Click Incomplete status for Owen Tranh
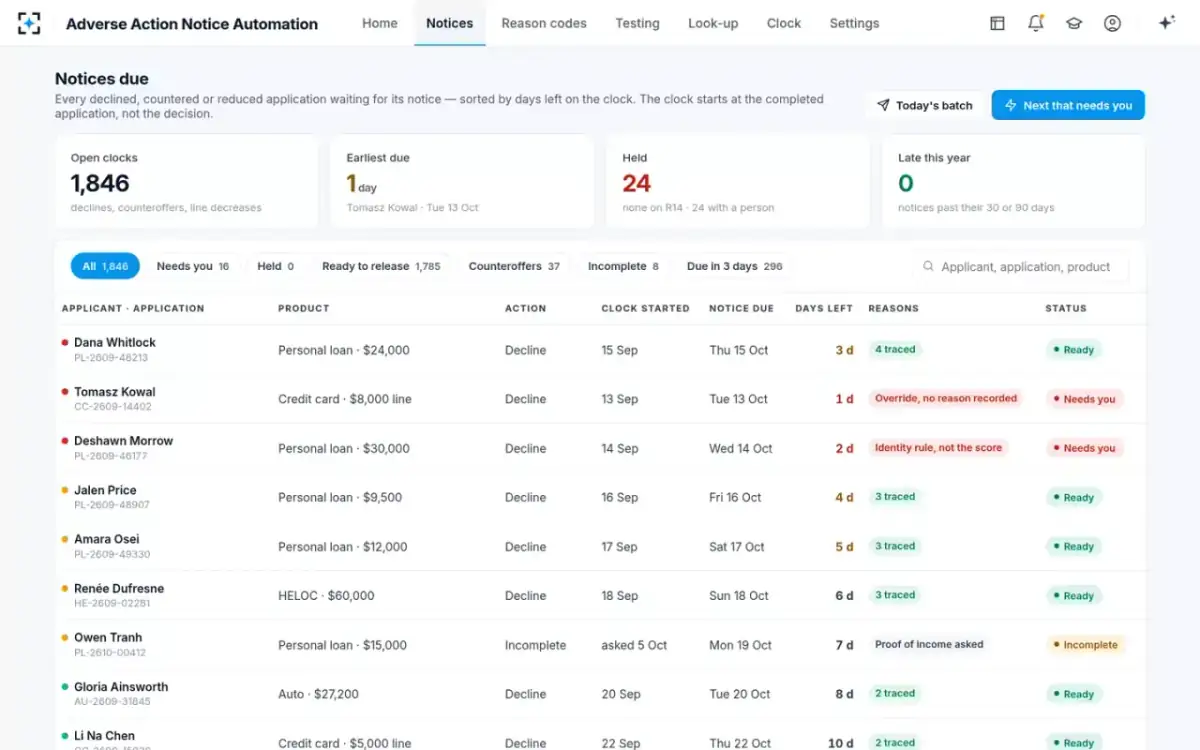 point(1086,645)
